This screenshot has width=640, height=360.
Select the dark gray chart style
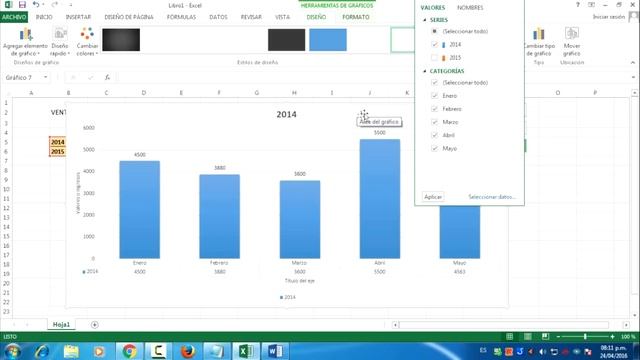pos(287,40)
